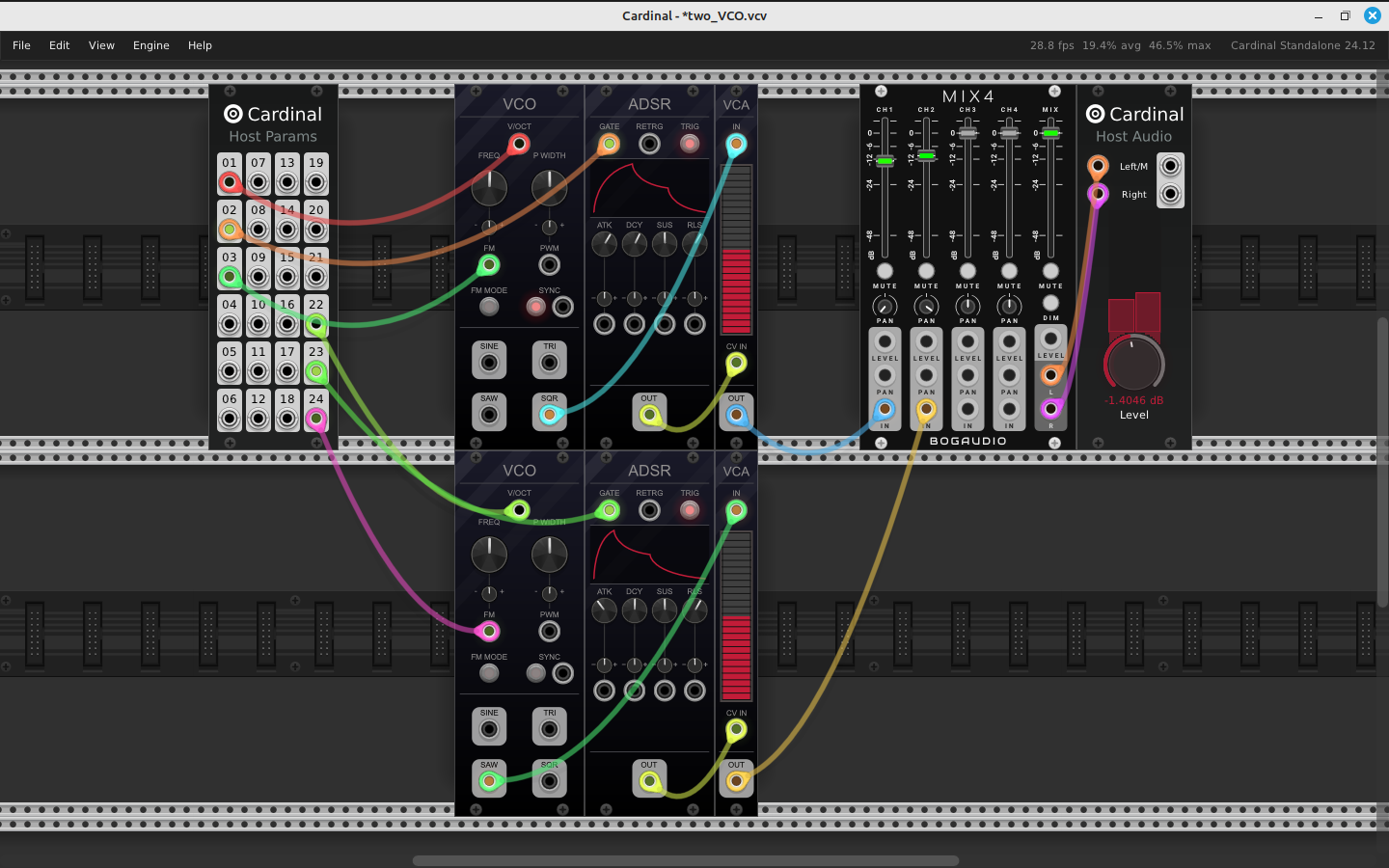Click MIX4 CH1 level fader

885,161
